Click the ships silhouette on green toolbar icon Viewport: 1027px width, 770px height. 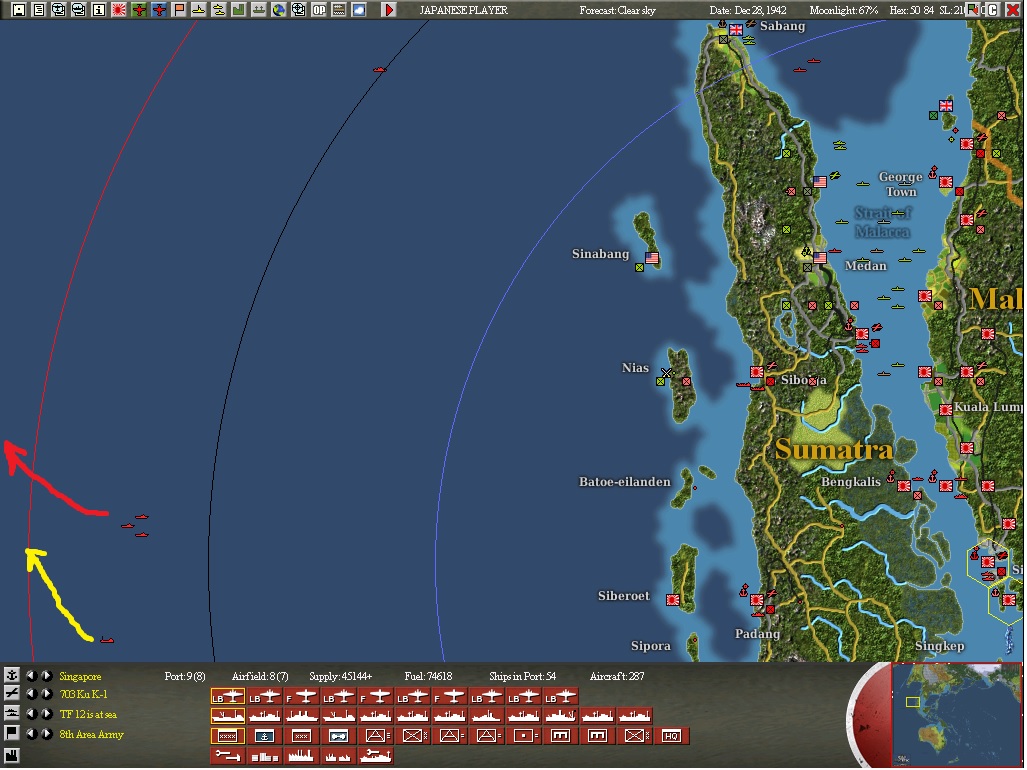[x=259, y=10]
